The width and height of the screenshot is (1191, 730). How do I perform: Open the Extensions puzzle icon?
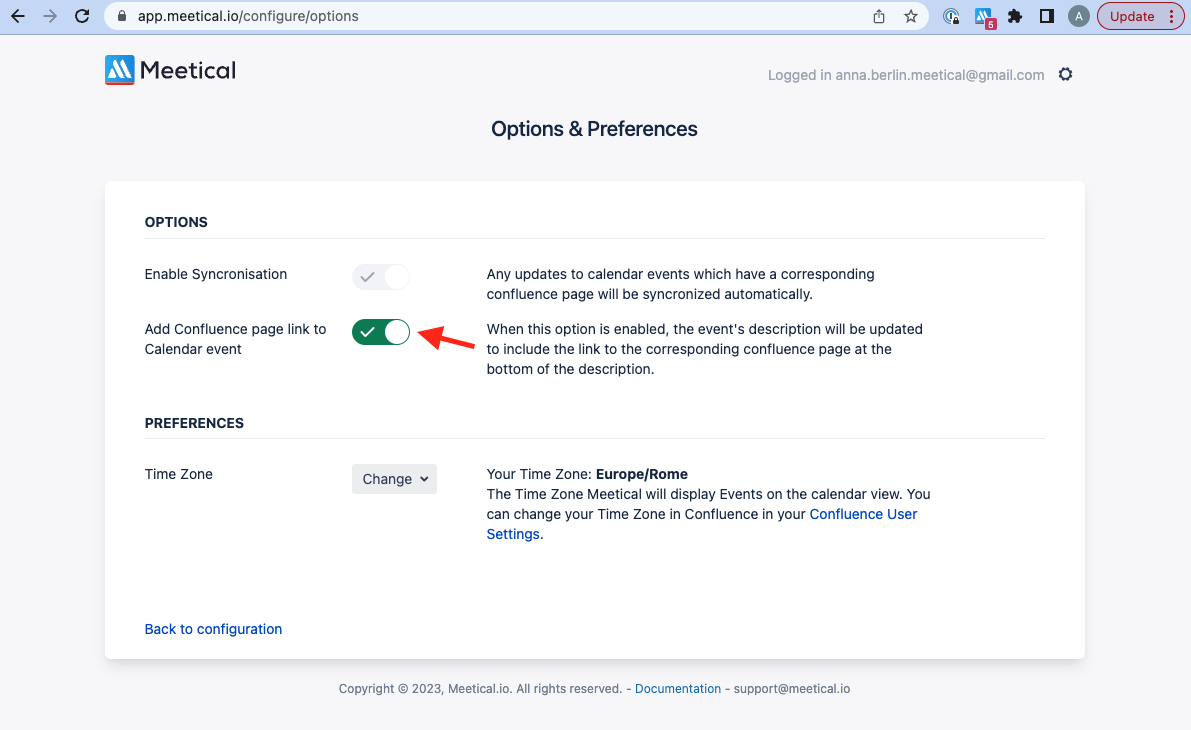pyautogui.click(x=1015, y=16)
